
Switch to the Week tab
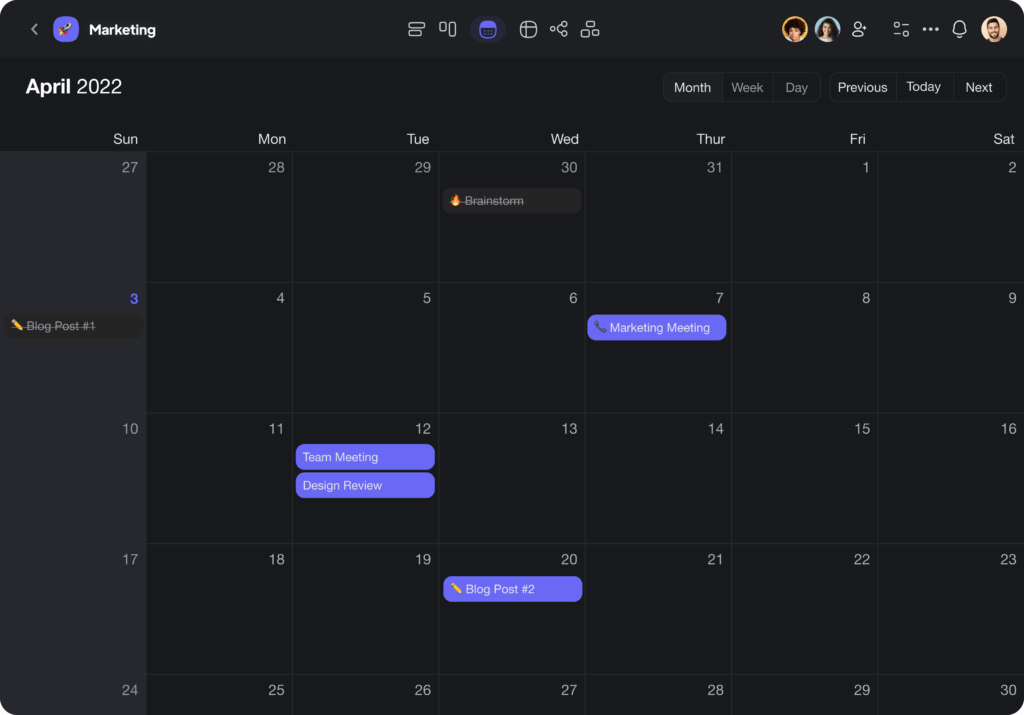(x=747, y=87)
